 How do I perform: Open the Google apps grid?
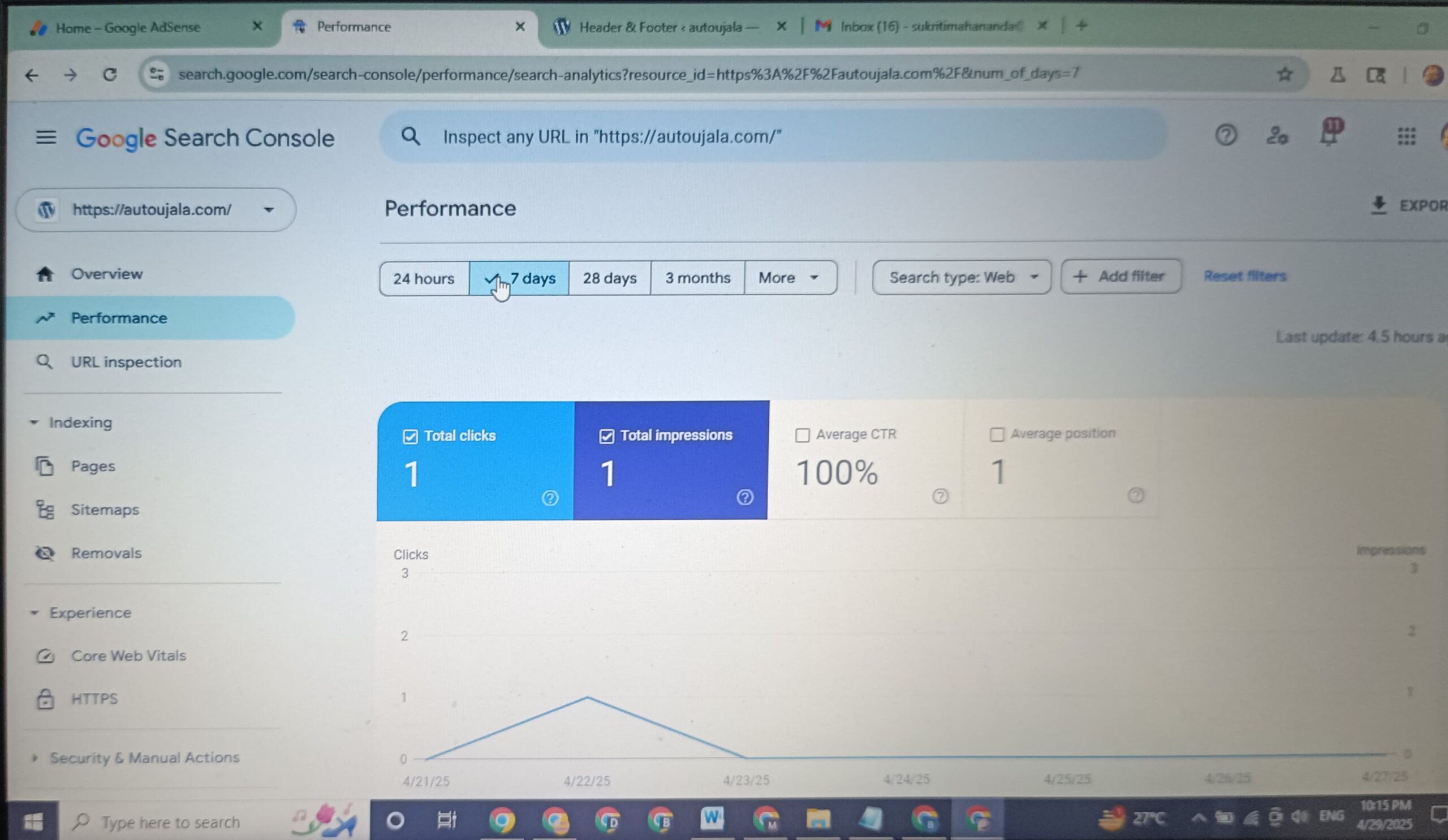tap(1406, 136)
